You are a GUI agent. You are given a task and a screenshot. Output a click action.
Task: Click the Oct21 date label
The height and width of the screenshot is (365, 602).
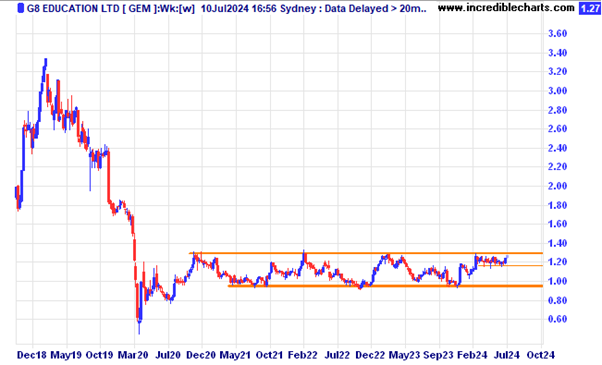coord(269,355)
